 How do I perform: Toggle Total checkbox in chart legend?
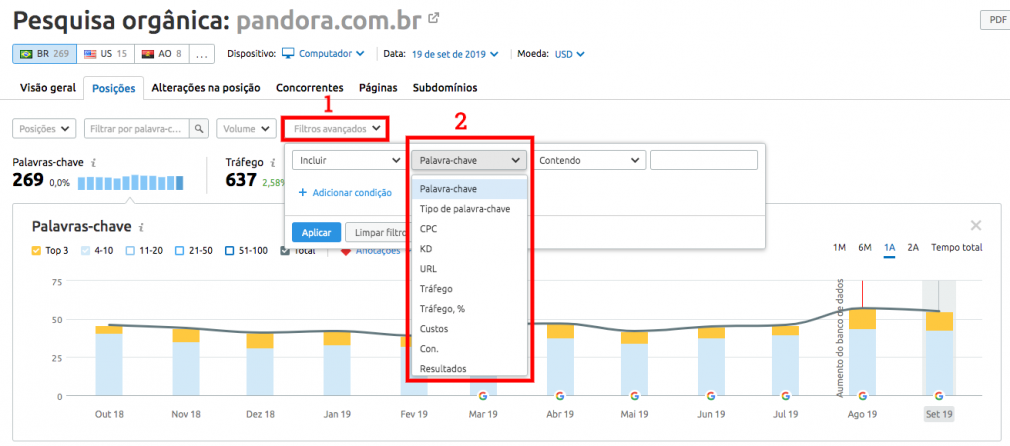pos(285,251)
